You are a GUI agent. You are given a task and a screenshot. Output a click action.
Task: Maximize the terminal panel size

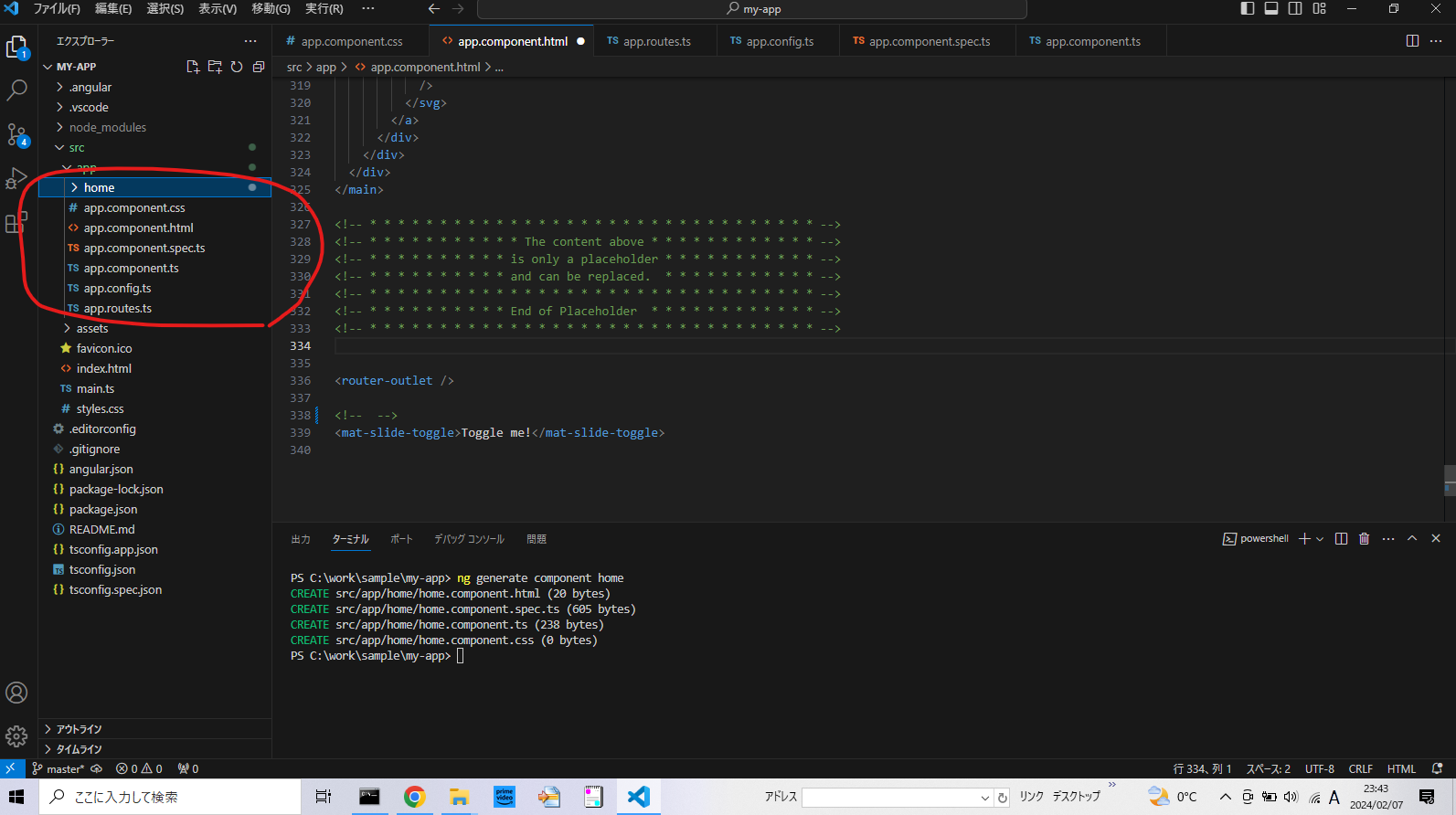[x=1412, y=539]
